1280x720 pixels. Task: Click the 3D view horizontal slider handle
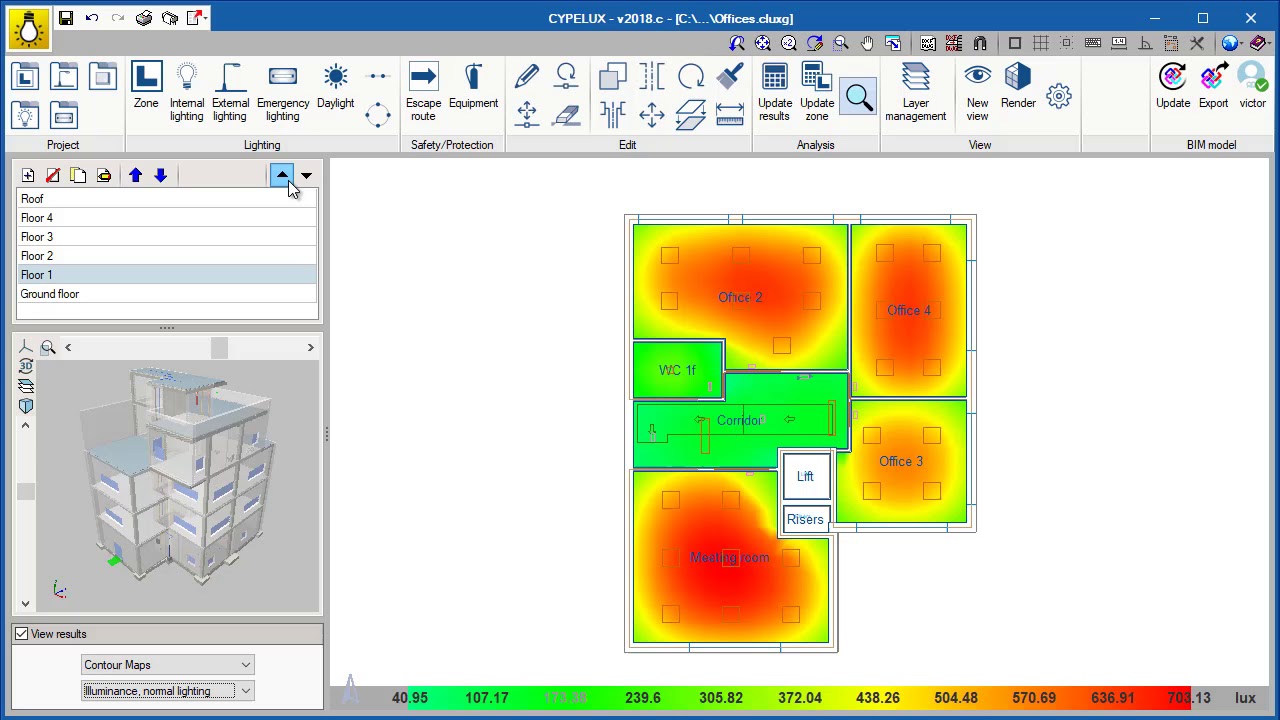(219, 347)
